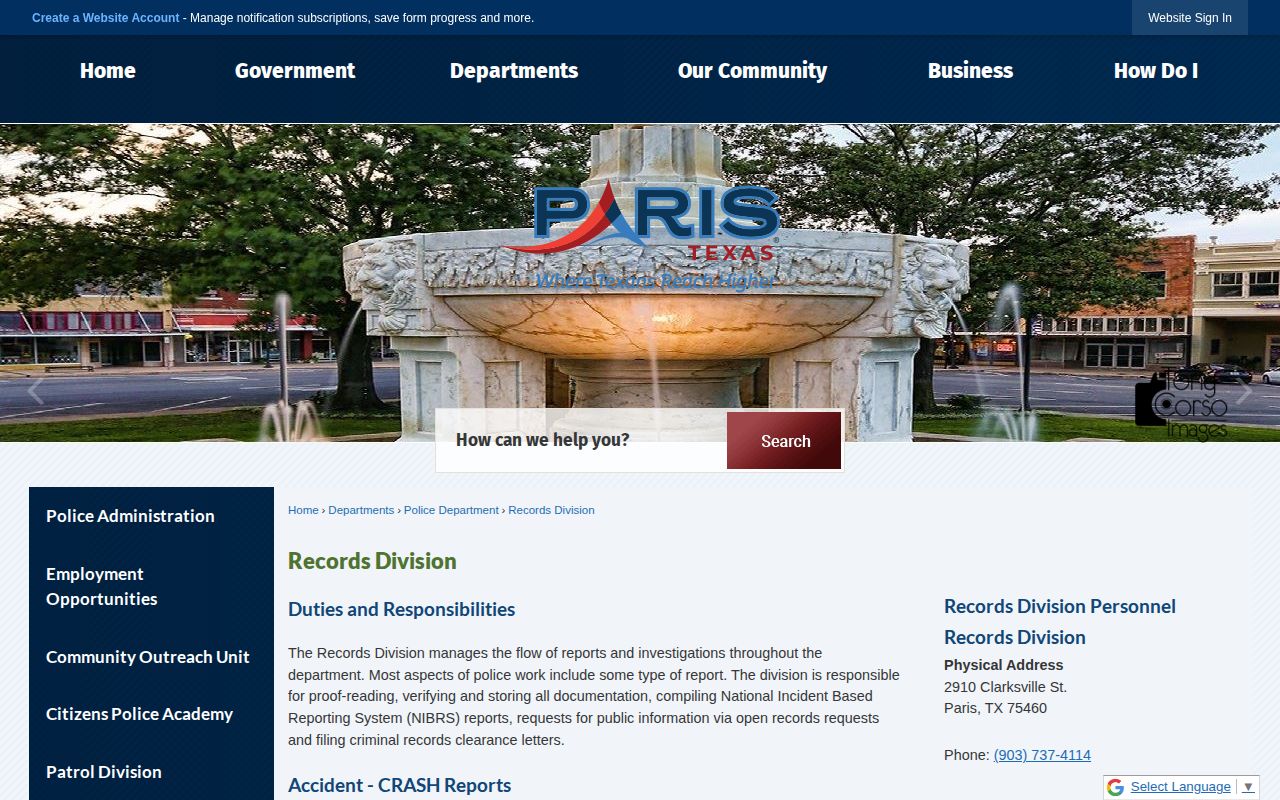1280x800 pixels.
Task: Open the Home menu item
Action: [x=108, y=71]
